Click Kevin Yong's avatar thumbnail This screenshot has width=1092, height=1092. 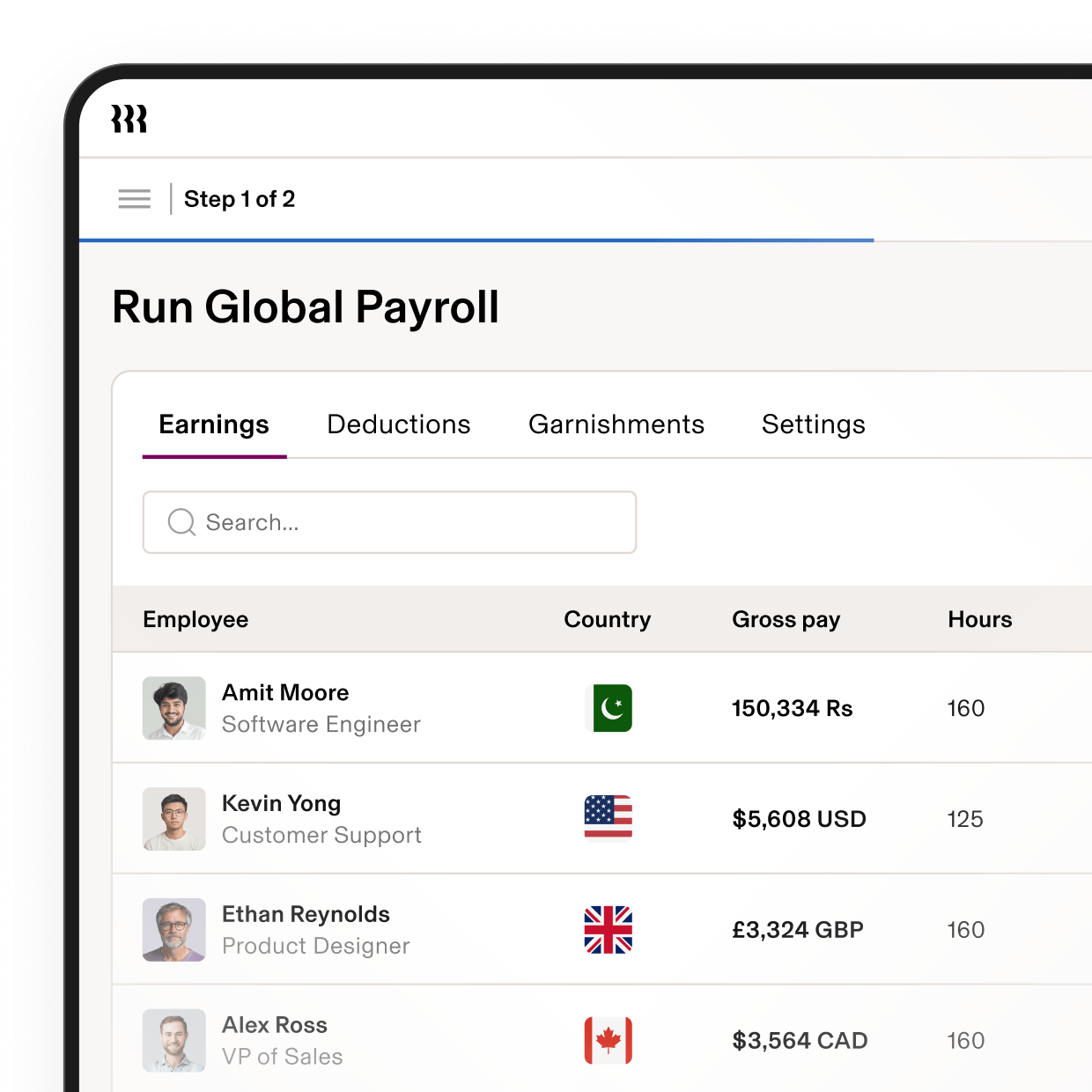173,819
